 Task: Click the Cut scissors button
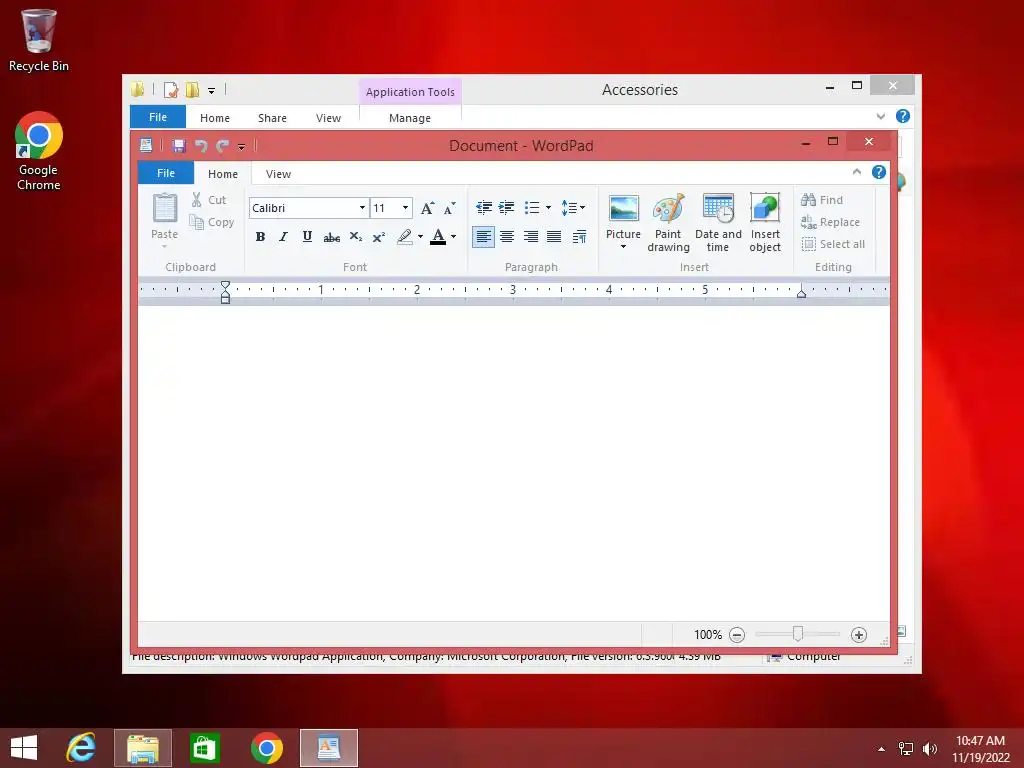coord(209,200)
